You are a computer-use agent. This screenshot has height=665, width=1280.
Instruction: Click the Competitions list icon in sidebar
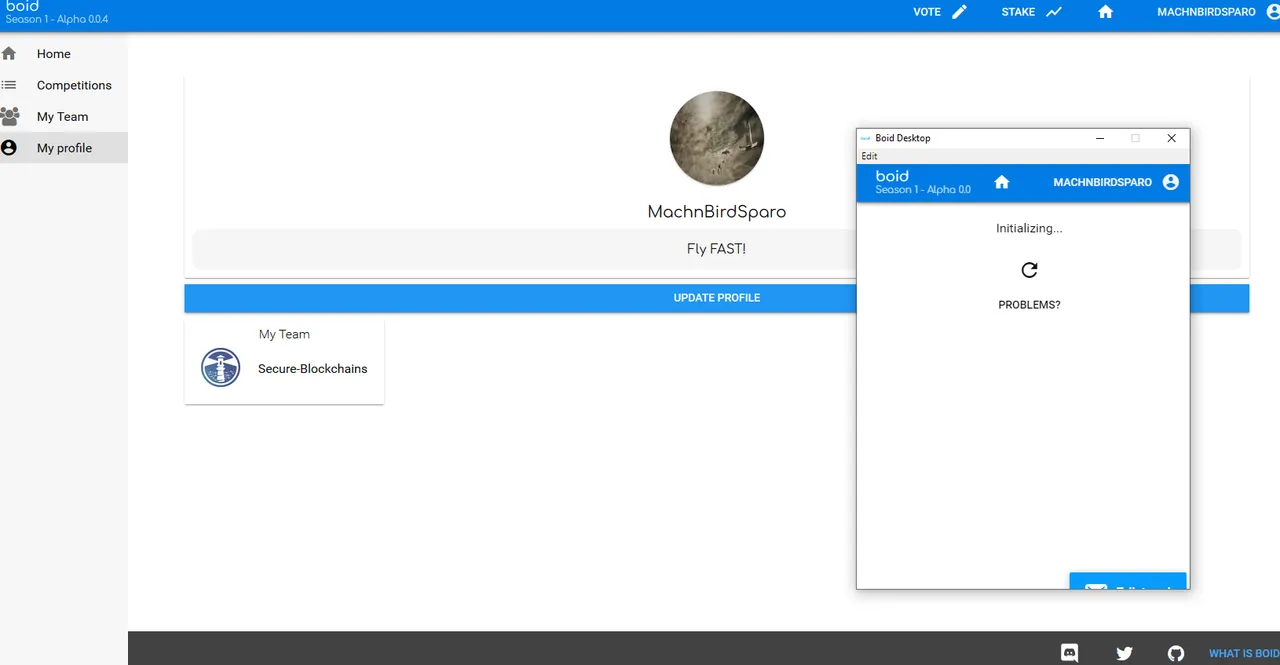point(9,85)
